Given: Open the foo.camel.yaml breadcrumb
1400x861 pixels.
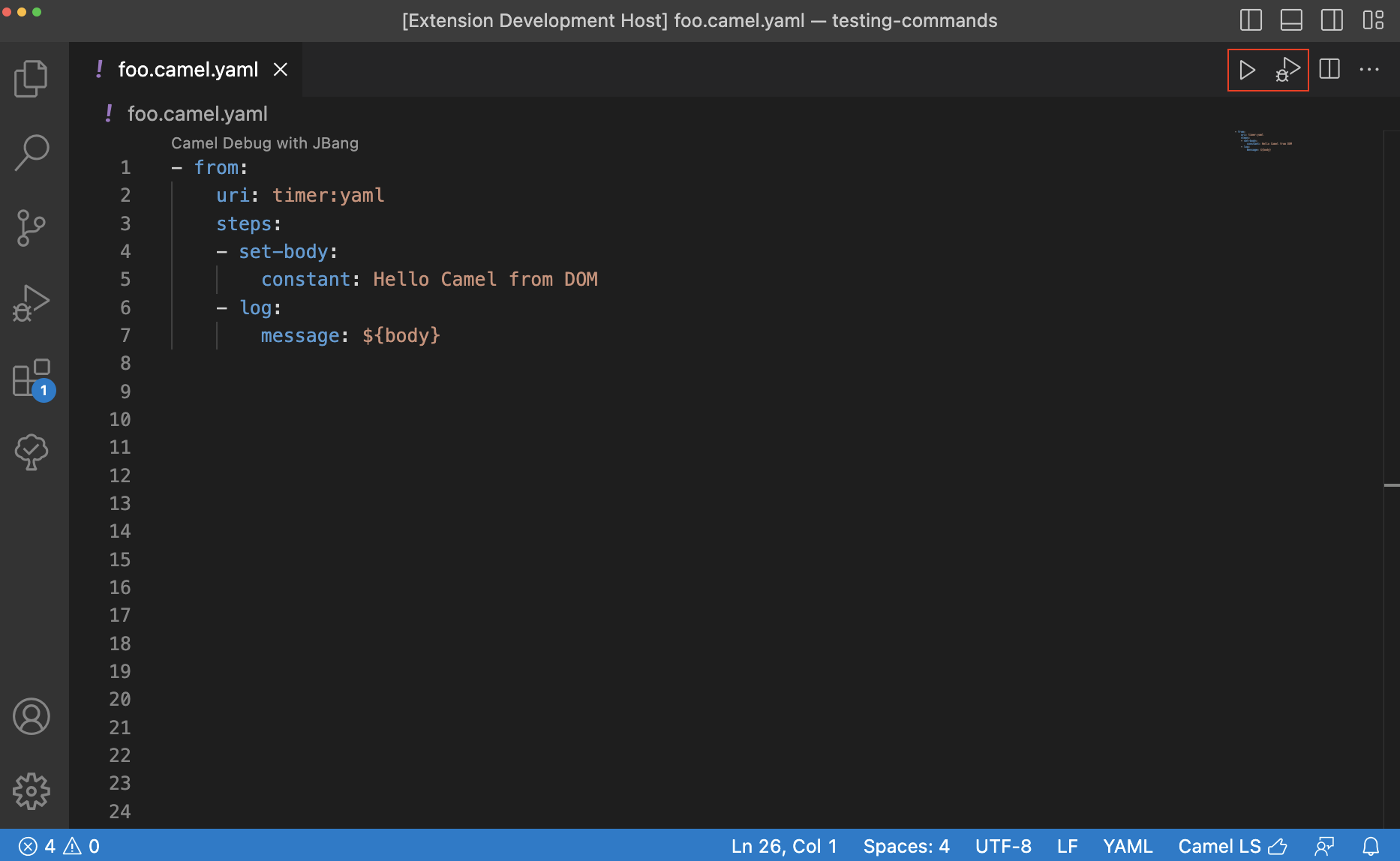Looking at the screenshot, I should 197,113.
